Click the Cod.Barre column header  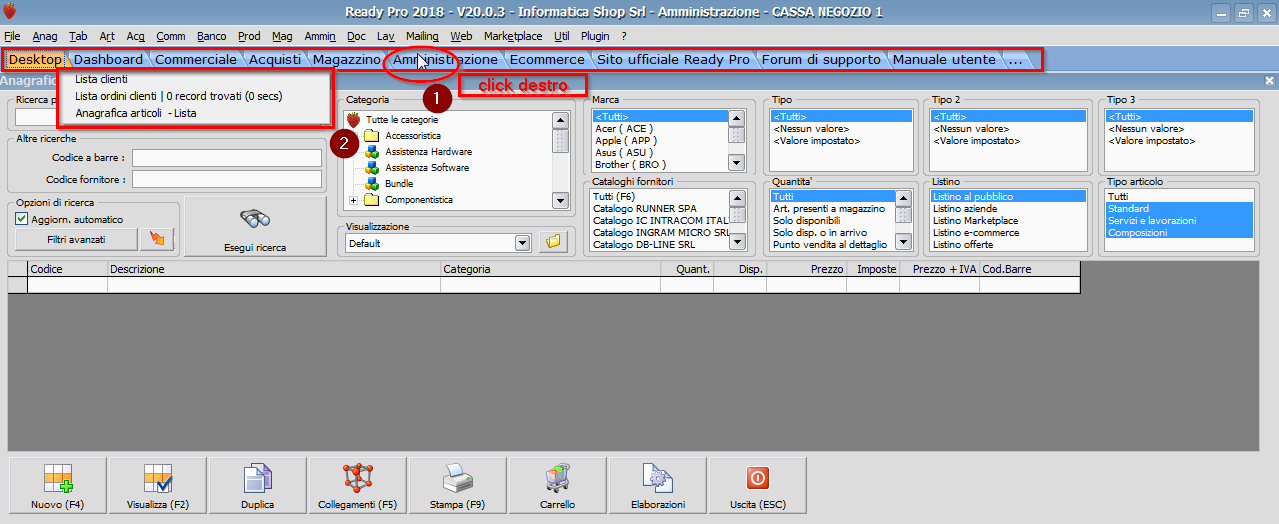[x=1030, y=269]
